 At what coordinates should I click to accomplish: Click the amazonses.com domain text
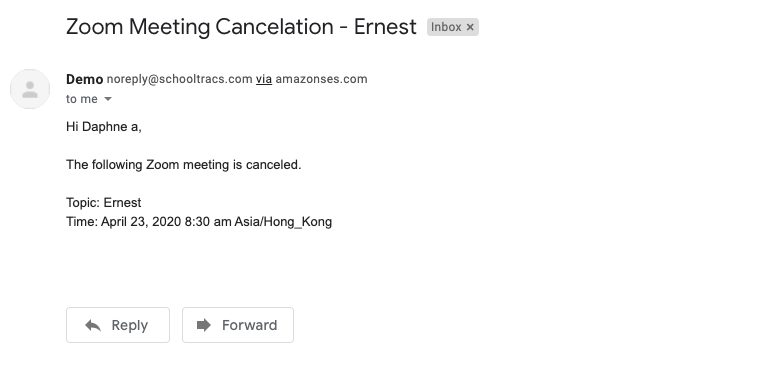coord(321,79)
